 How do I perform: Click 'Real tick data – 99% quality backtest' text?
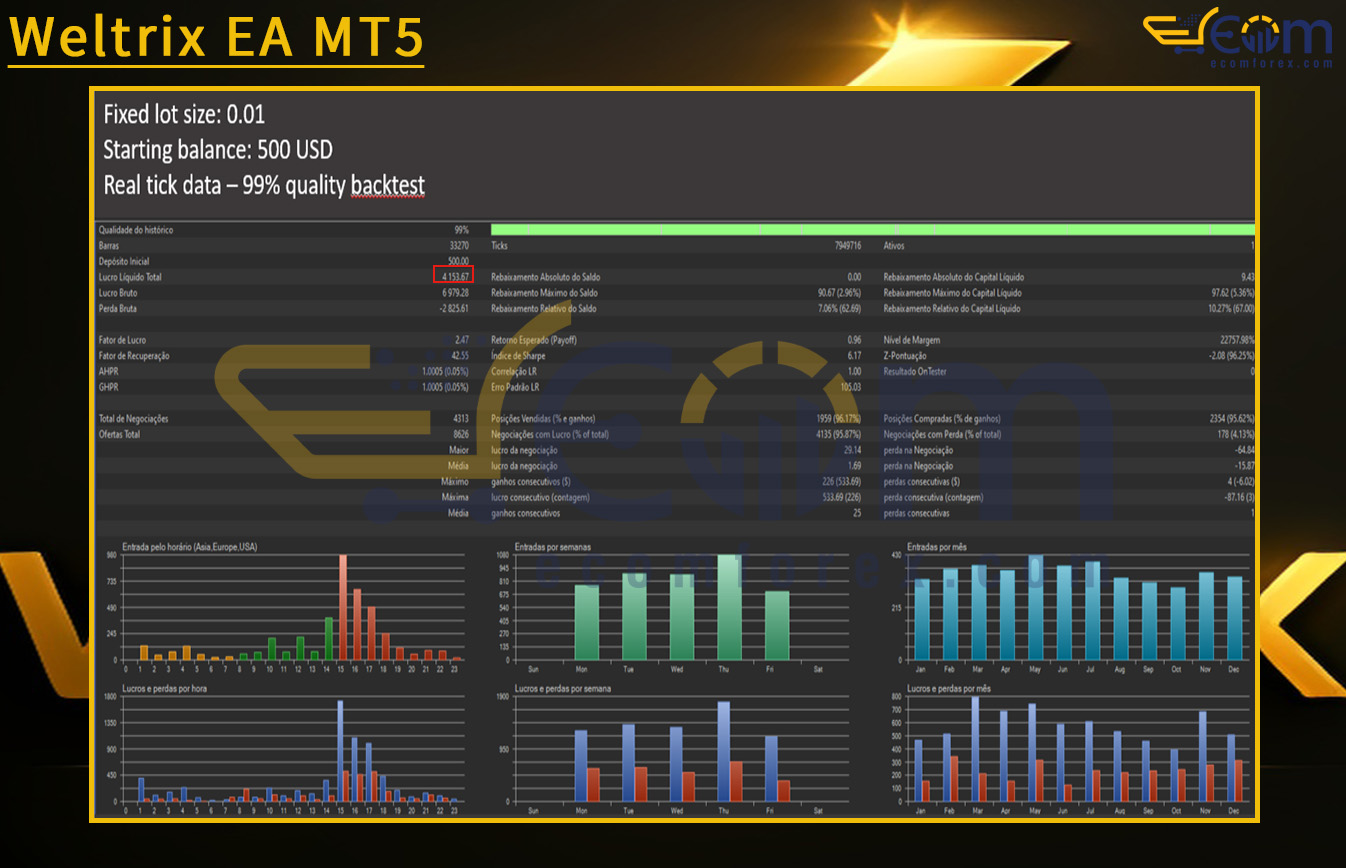[x=264, y=186]
